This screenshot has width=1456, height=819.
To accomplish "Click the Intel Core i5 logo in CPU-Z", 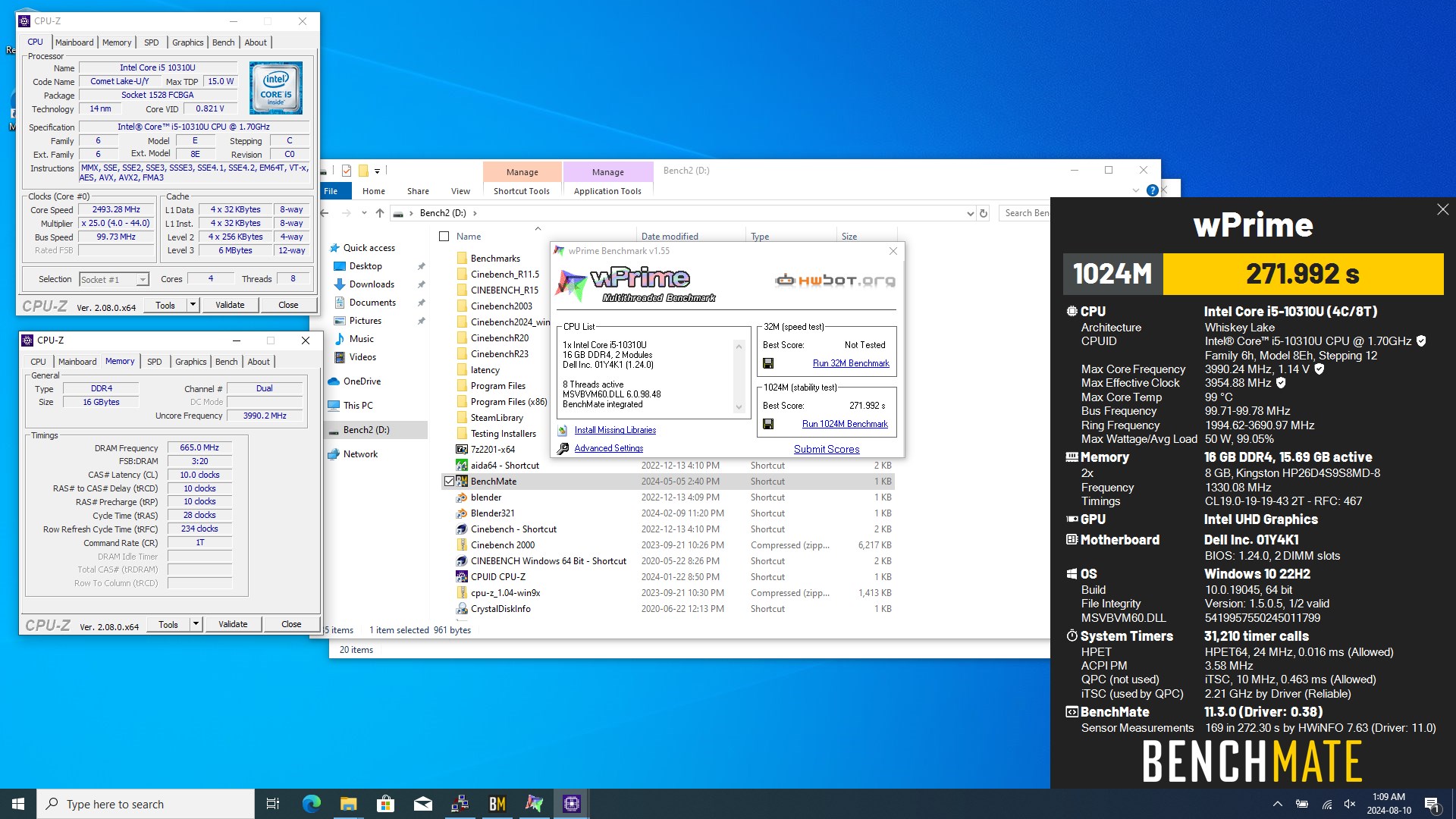I will [276, 88].
